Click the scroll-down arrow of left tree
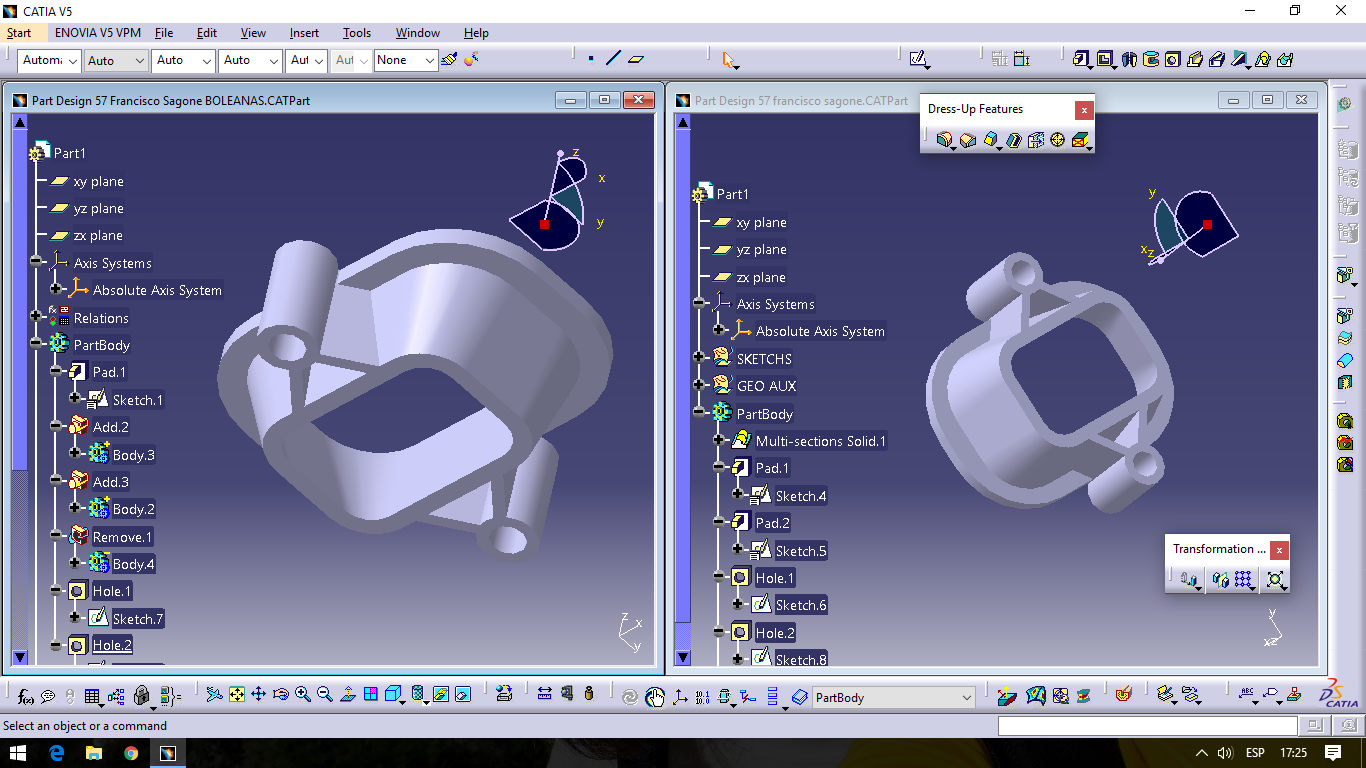 tap(20, 657)
